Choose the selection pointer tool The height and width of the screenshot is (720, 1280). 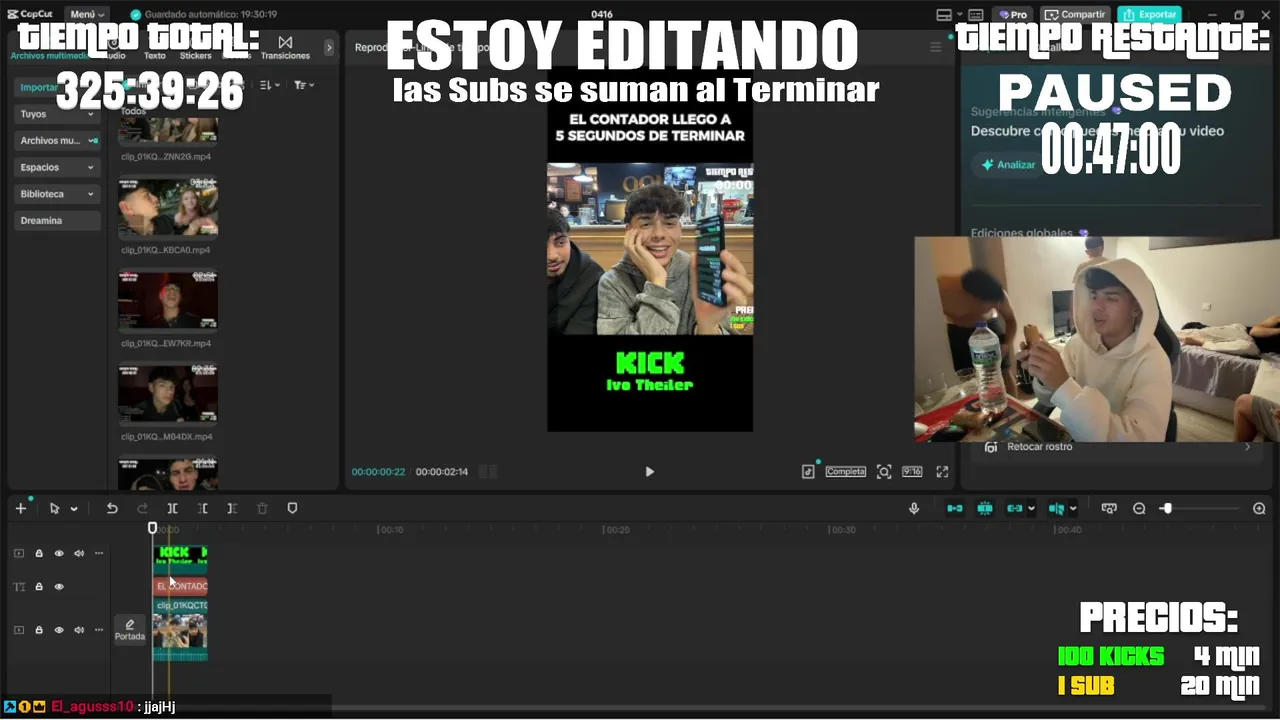point(55,508)
